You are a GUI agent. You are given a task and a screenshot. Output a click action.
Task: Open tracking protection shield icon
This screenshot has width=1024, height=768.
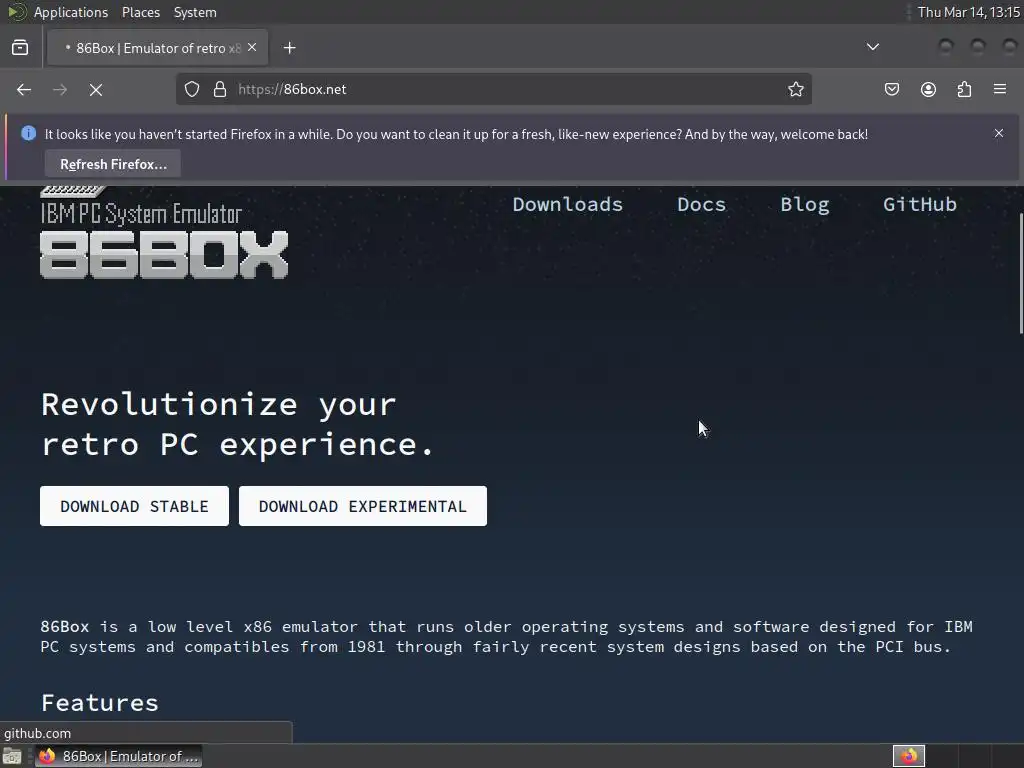point(191,89)
